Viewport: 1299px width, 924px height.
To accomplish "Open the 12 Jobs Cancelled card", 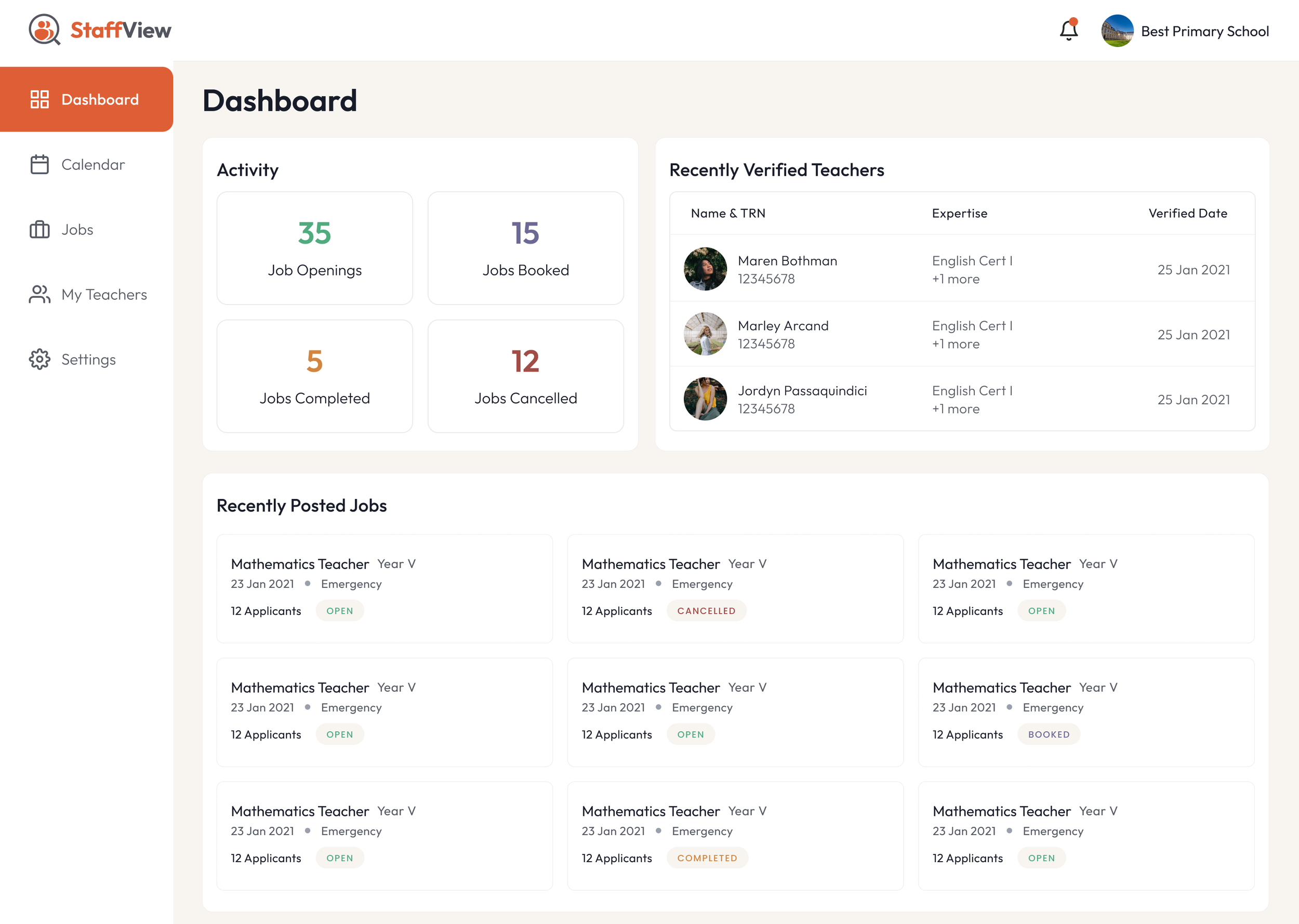I will click(x=525, y=376).
